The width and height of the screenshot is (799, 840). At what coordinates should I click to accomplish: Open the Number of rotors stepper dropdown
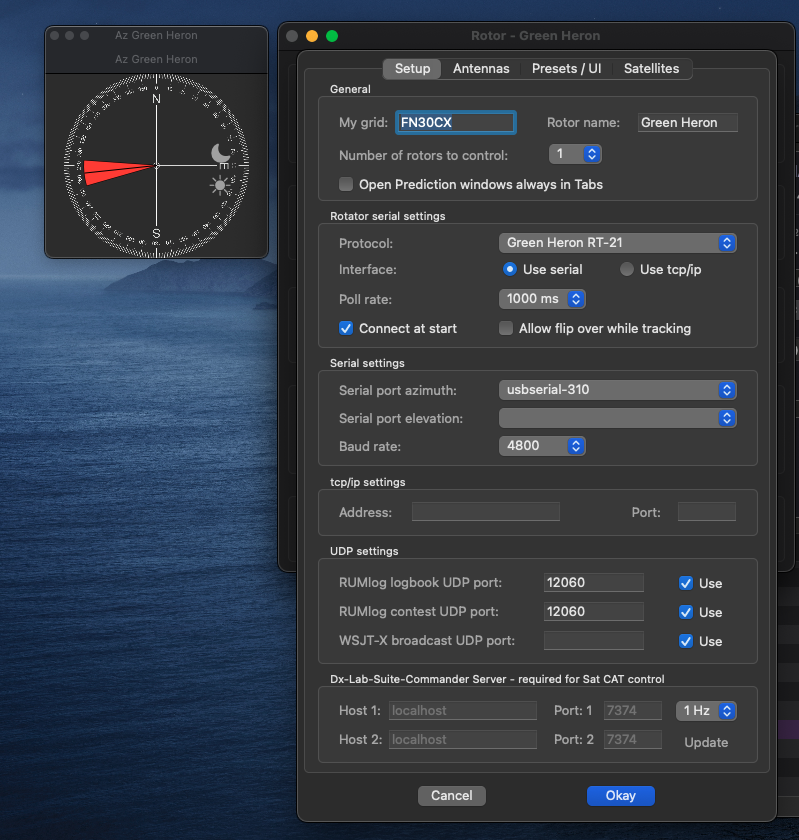[575, 154]
